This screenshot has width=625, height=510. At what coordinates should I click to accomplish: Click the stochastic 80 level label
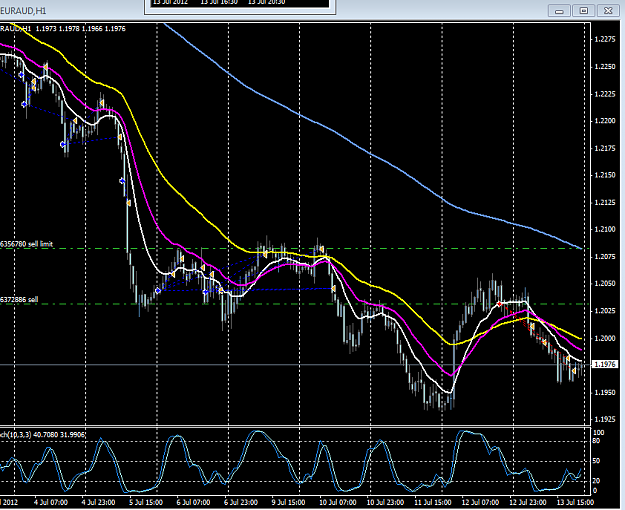[x=597, y=441]
